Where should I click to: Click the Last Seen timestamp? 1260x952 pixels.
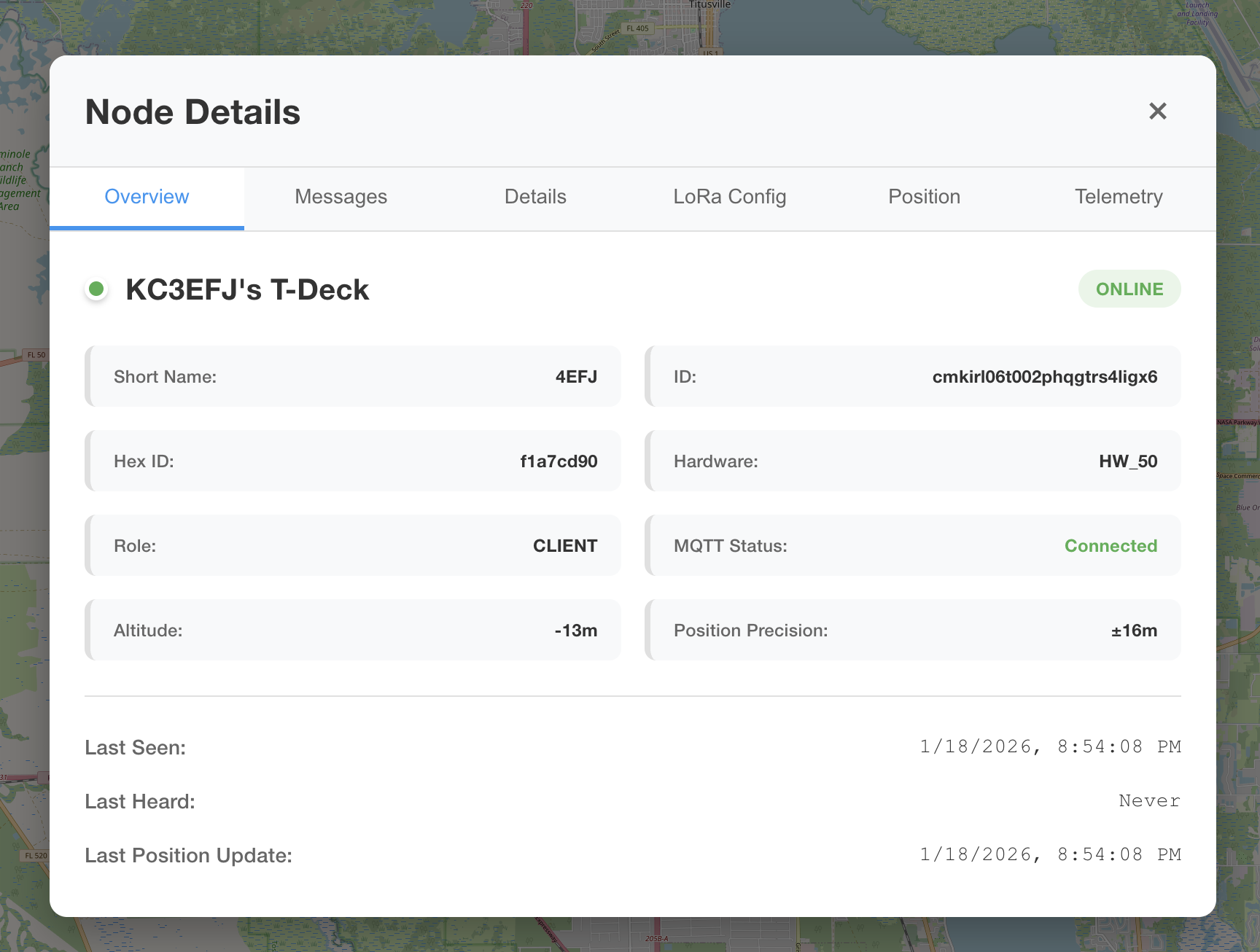[x=1050, y=747]
